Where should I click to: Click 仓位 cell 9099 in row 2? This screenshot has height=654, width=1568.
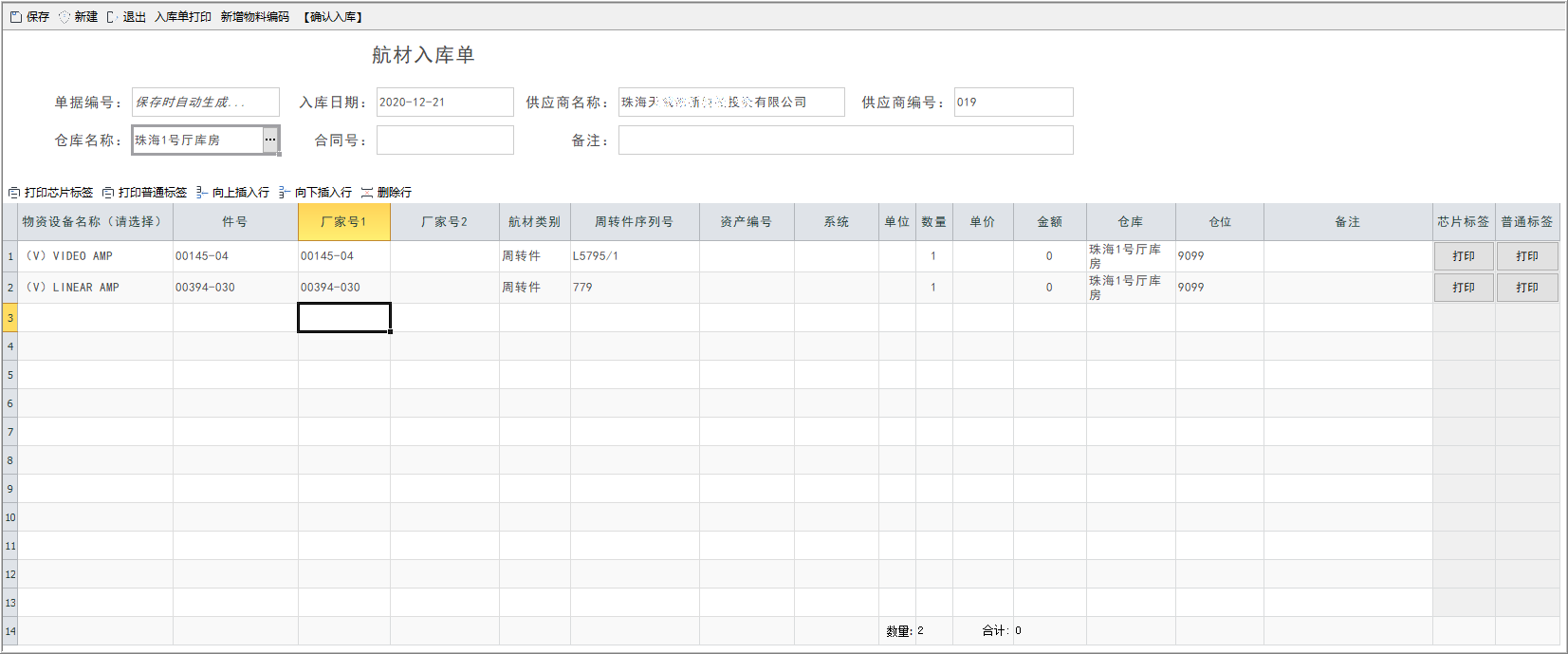1220,288
